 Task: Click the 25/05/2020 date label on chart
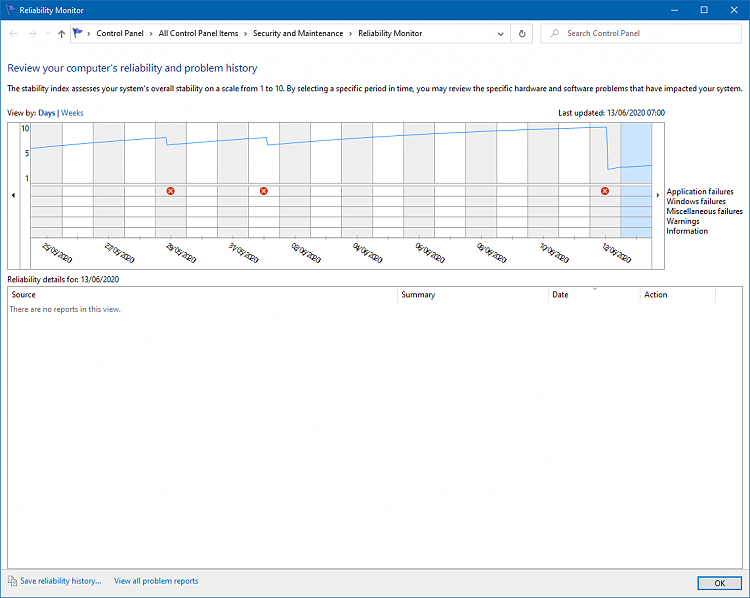click(57, 253)
